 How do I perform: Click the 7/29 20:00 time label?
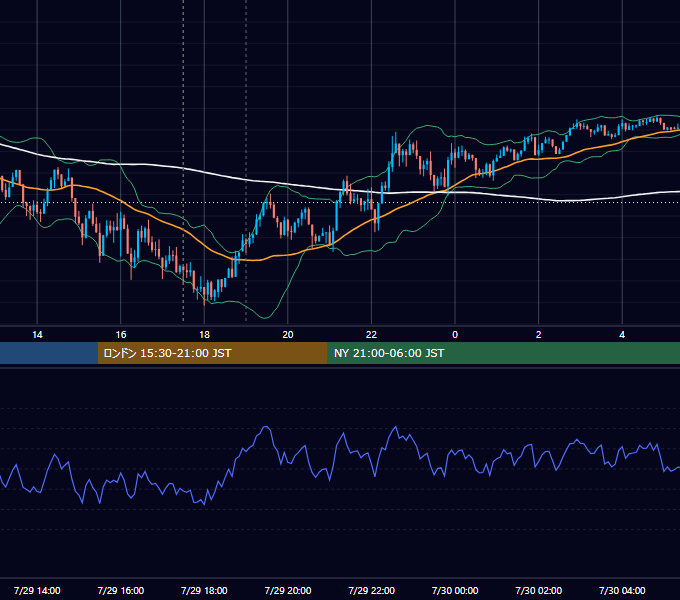click(x=288, y=590)
